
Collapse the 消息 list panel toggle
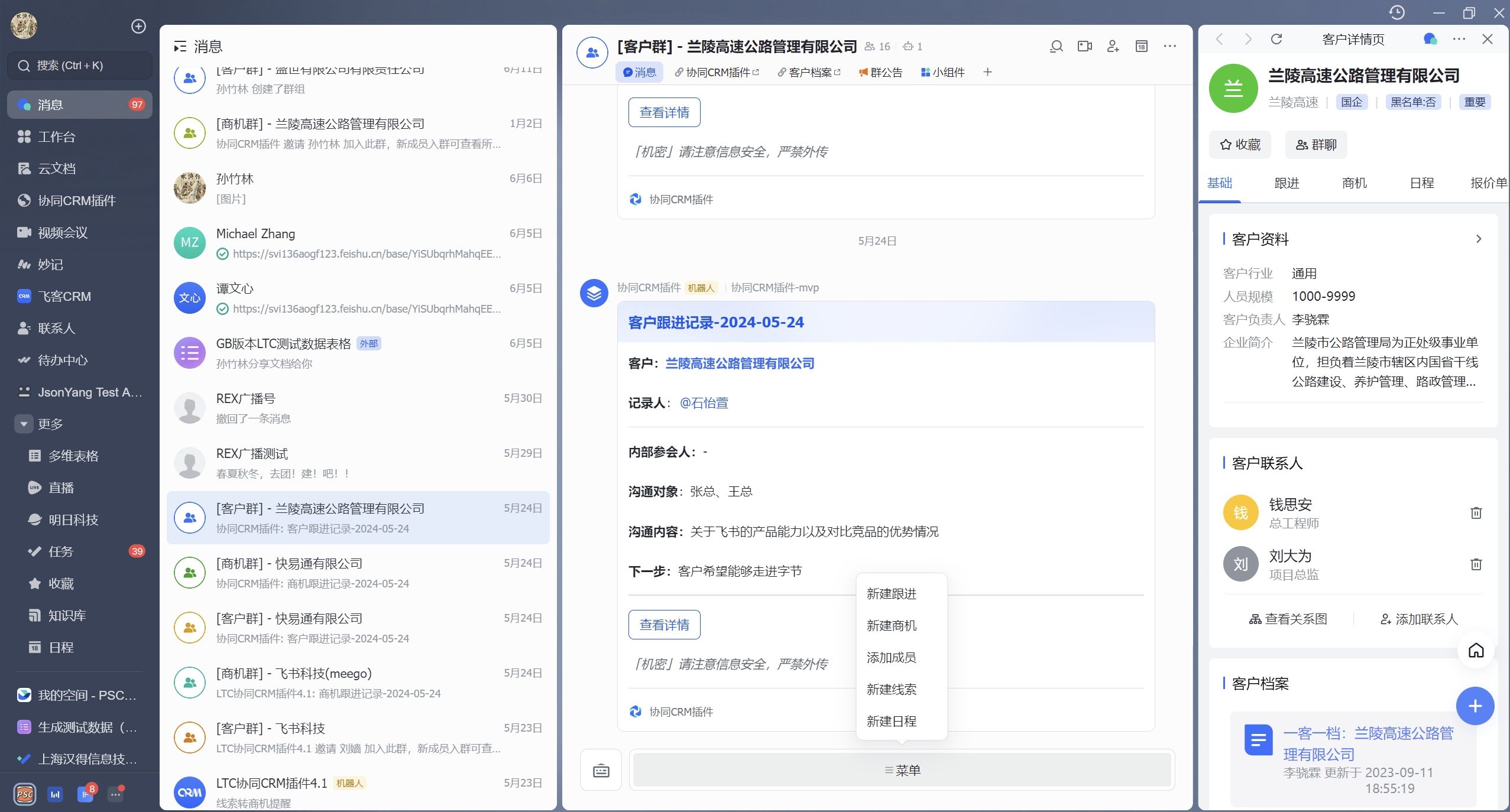180,47
